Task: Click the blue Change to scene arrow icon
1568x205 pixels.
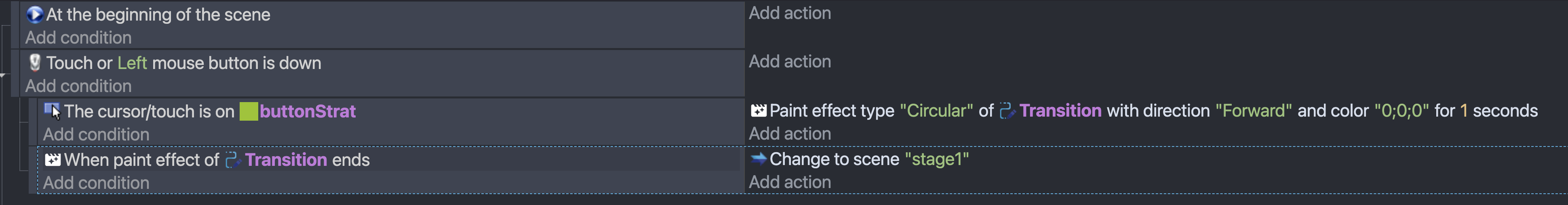Action: (x=758, y=158)
